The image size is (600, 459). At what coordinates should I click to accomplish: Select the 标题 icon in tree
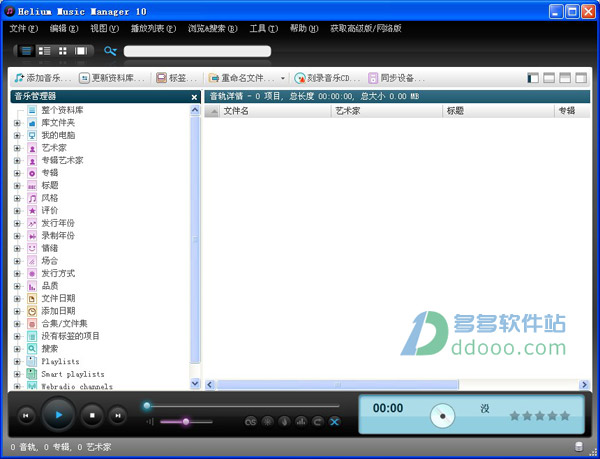(32, 186)
